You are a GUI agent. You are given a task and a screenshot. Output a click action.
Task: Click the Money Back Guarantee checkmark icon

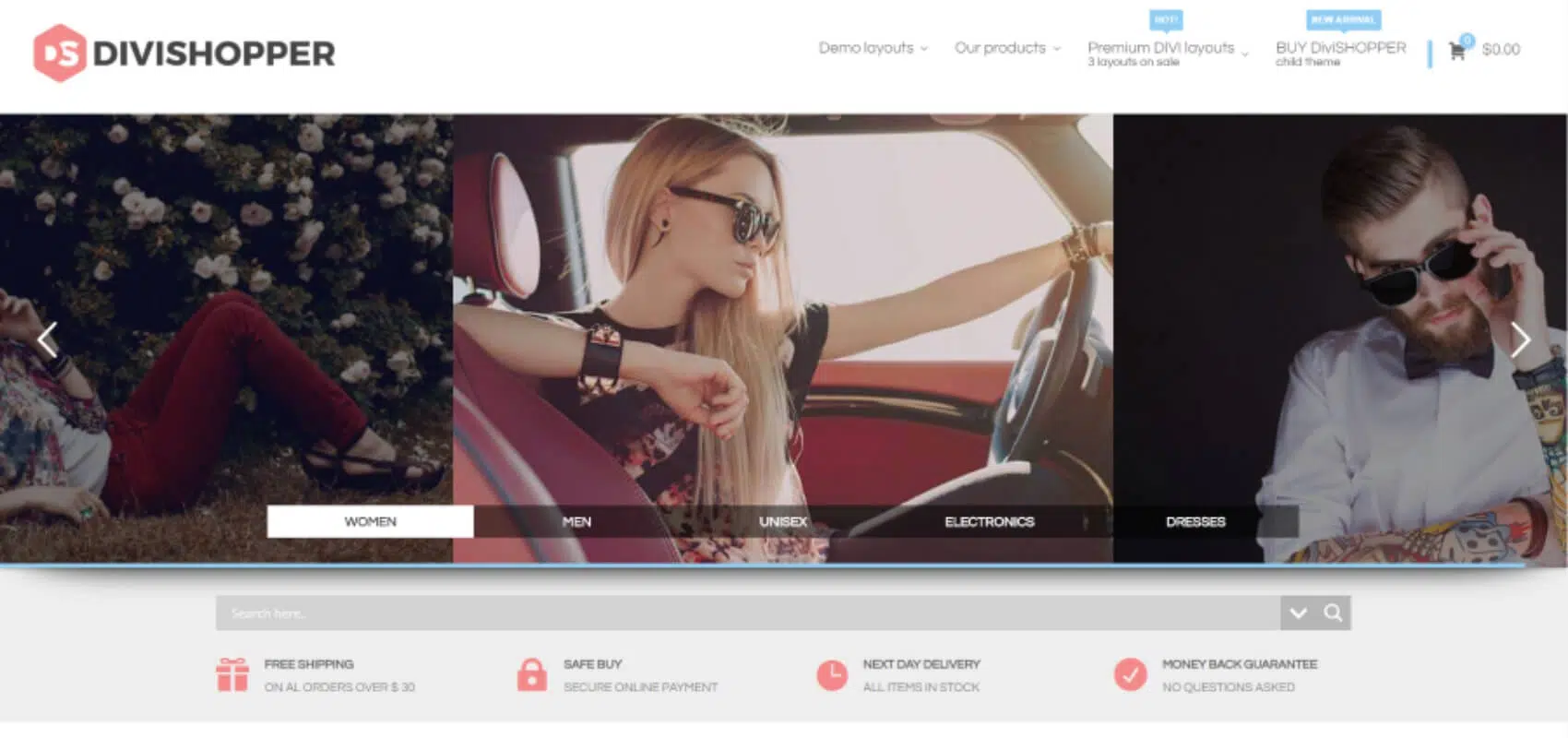[1130, 674]
